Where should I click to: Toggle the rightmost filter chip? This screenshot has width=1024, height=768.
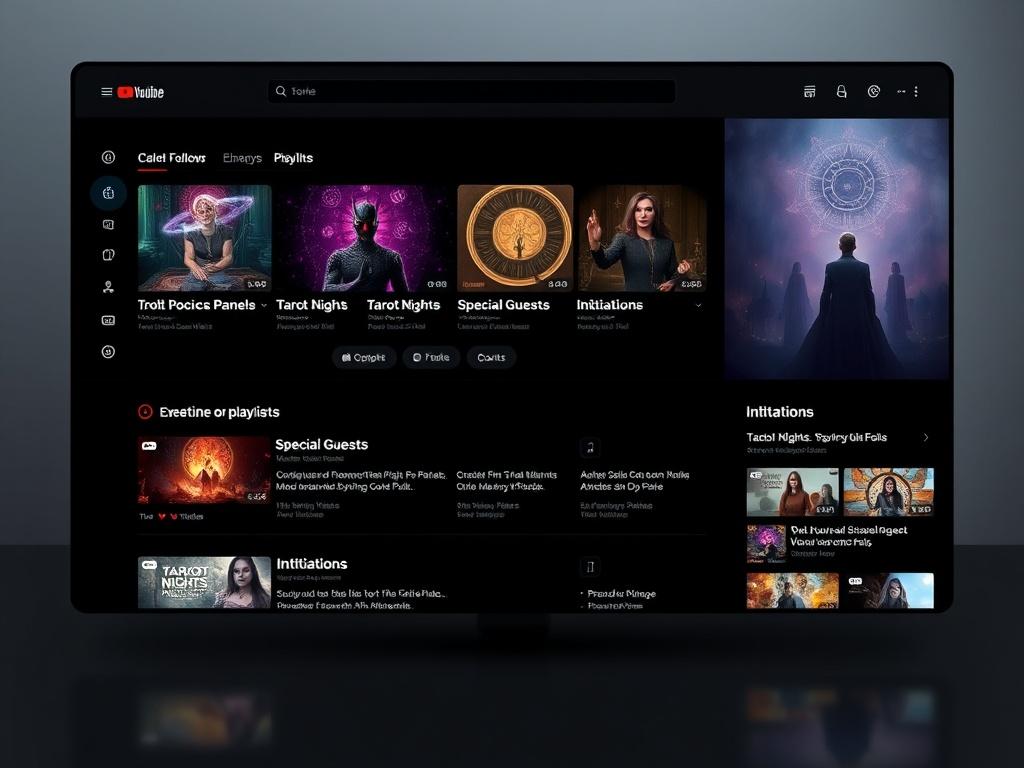tap(491, 357)
